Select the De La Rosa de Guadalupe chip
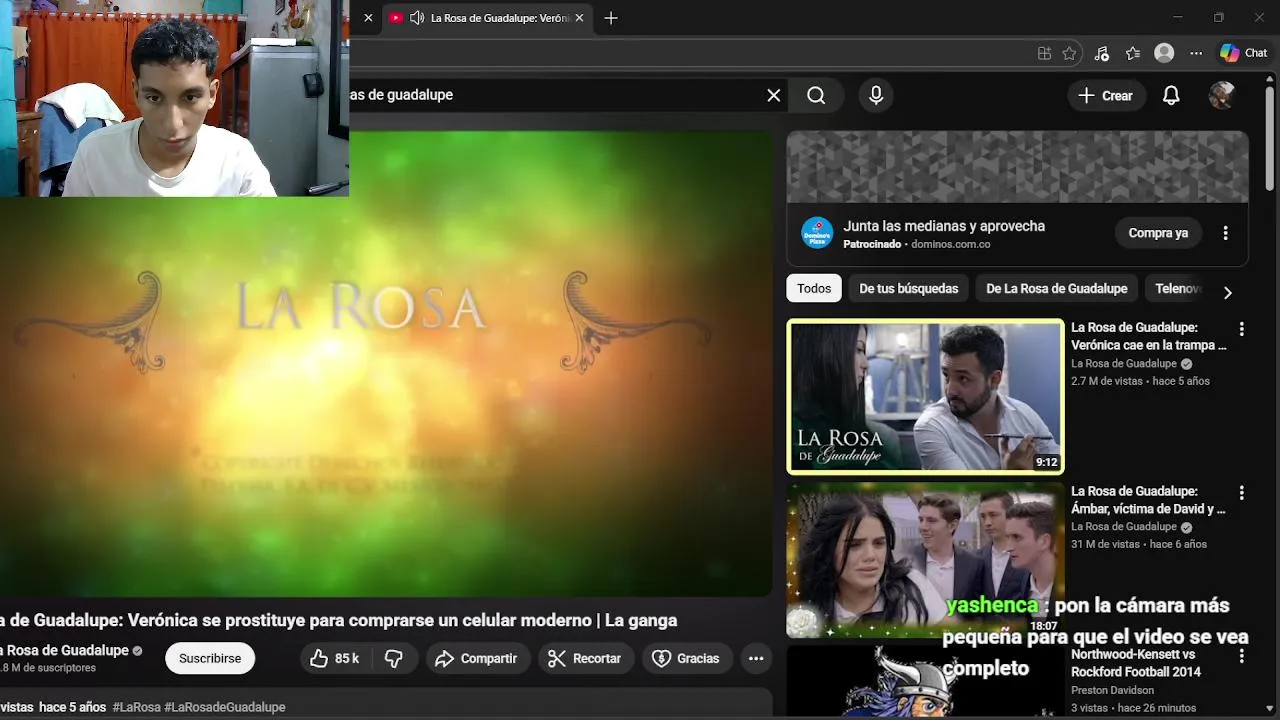 1056,288
